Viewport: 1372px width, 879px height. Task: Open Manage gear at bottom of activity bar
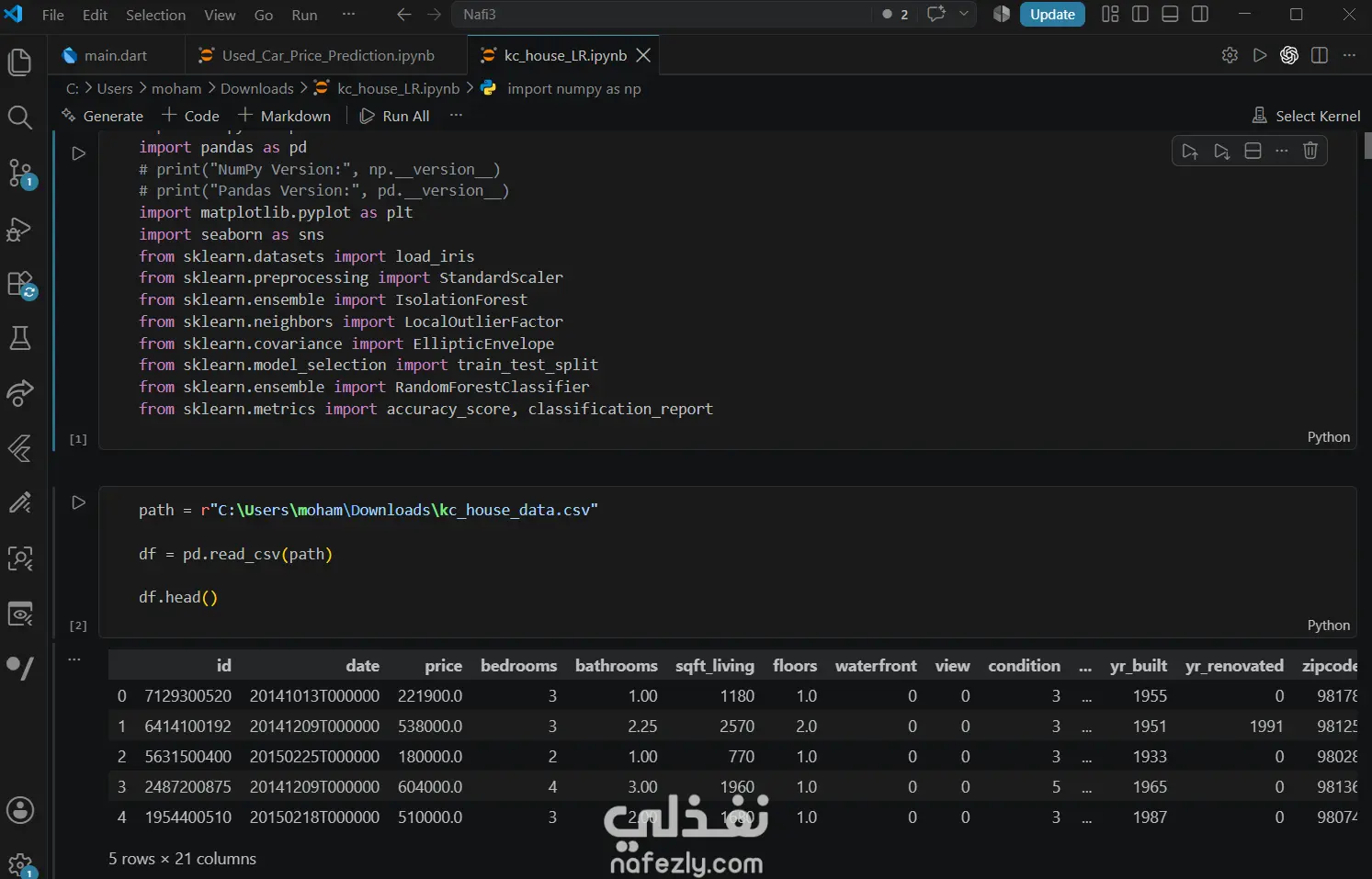19,864
